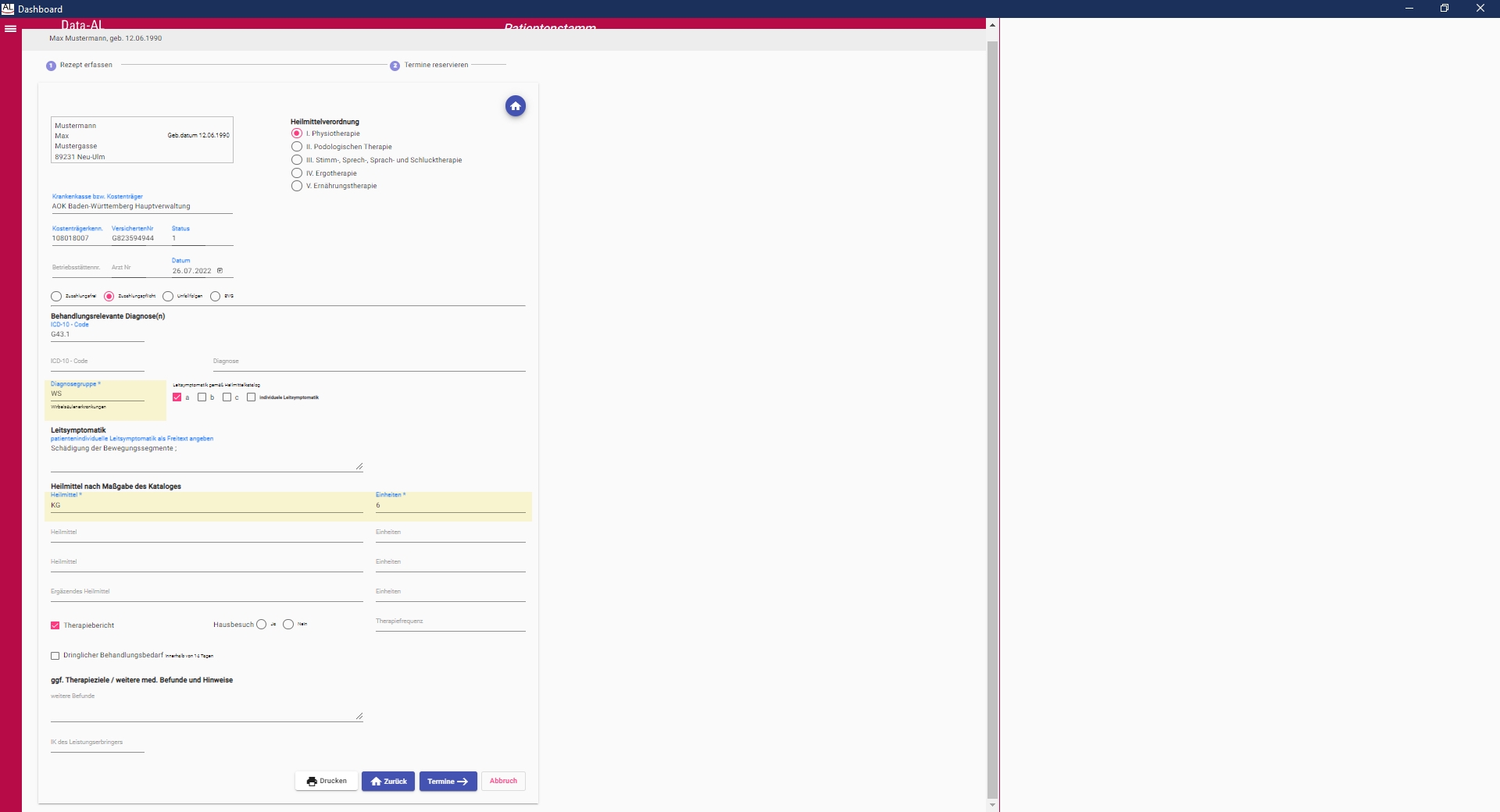1500x812 pixels.
Task: Select II. Podologischen Therapie
Action: [x=297, y=147]
